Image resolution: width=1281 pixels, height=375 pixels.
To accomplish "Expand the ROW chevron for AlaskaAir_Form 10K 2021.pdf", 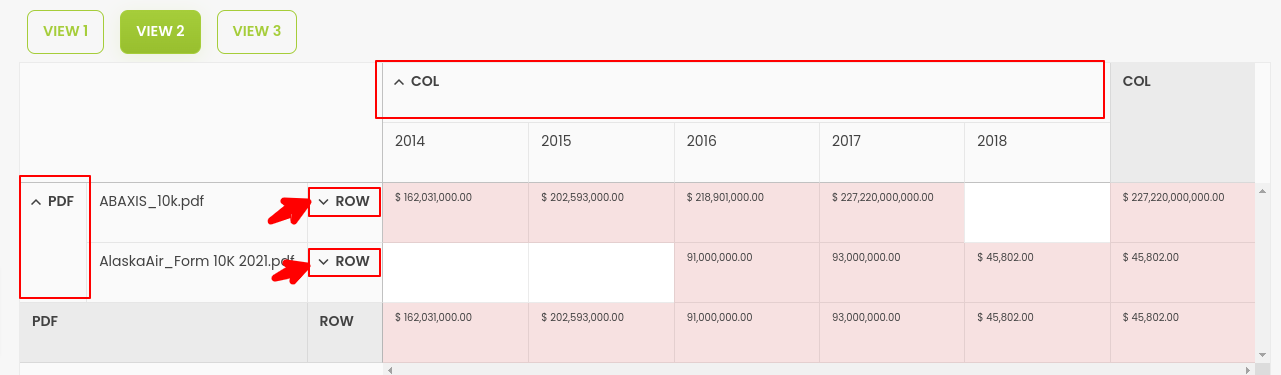I will (323, 262).
